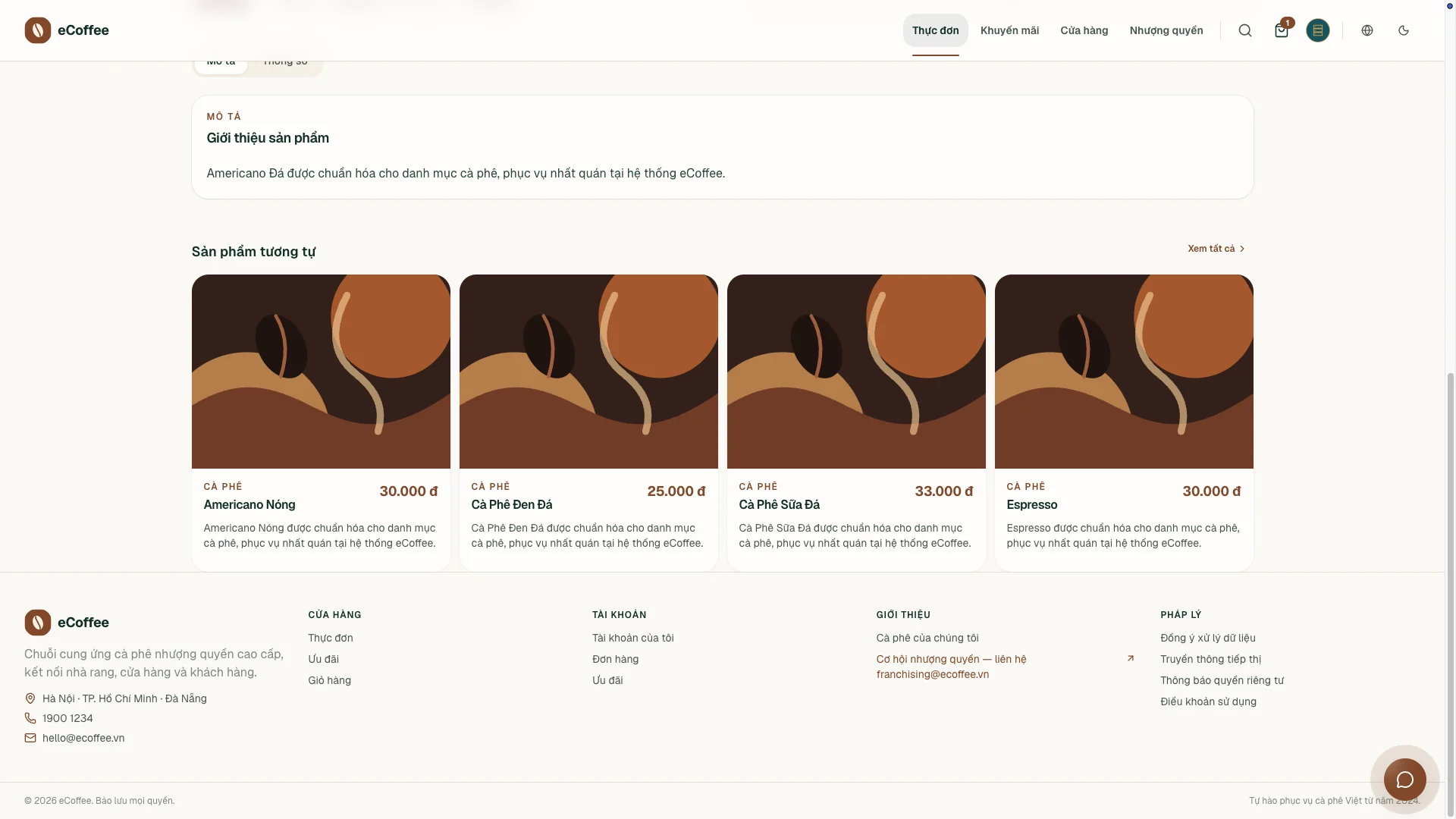1456x819 pixels.
Task: Open the chat bubble floating button
Action: [x=1404, y=780]
